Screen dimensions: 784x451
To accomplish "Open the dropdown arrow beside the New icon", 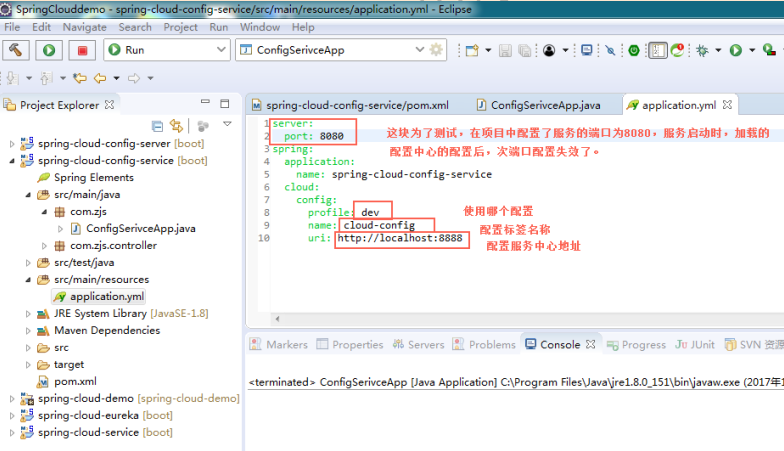I will [488, 50].
